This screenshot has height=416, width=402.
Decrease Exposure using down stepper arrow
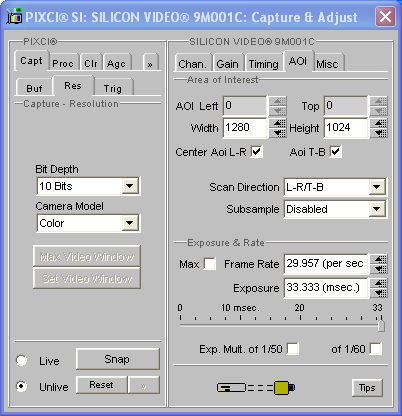pyautogui.click(x=380, y=293)
